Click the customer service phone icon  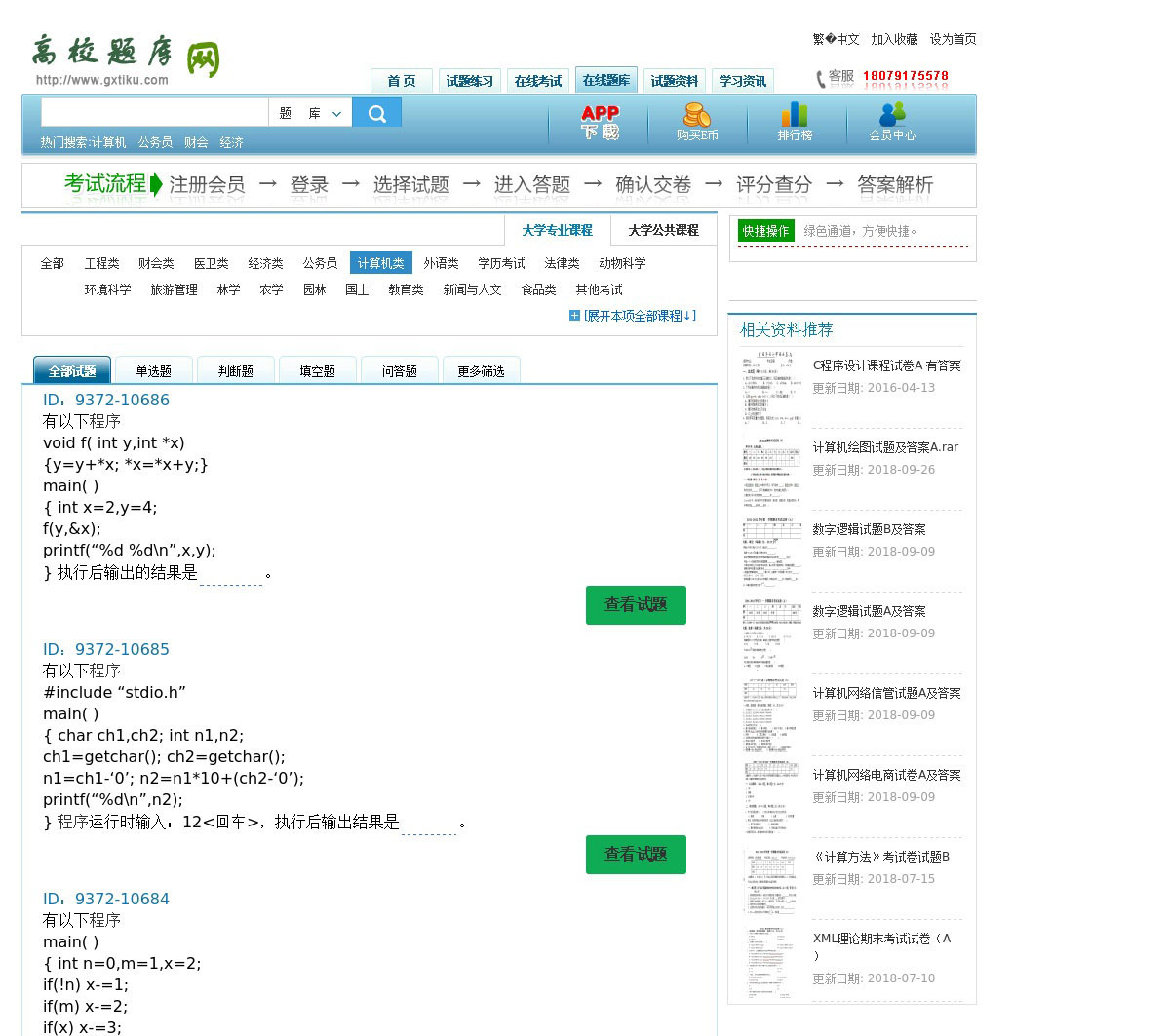point(820,78)
